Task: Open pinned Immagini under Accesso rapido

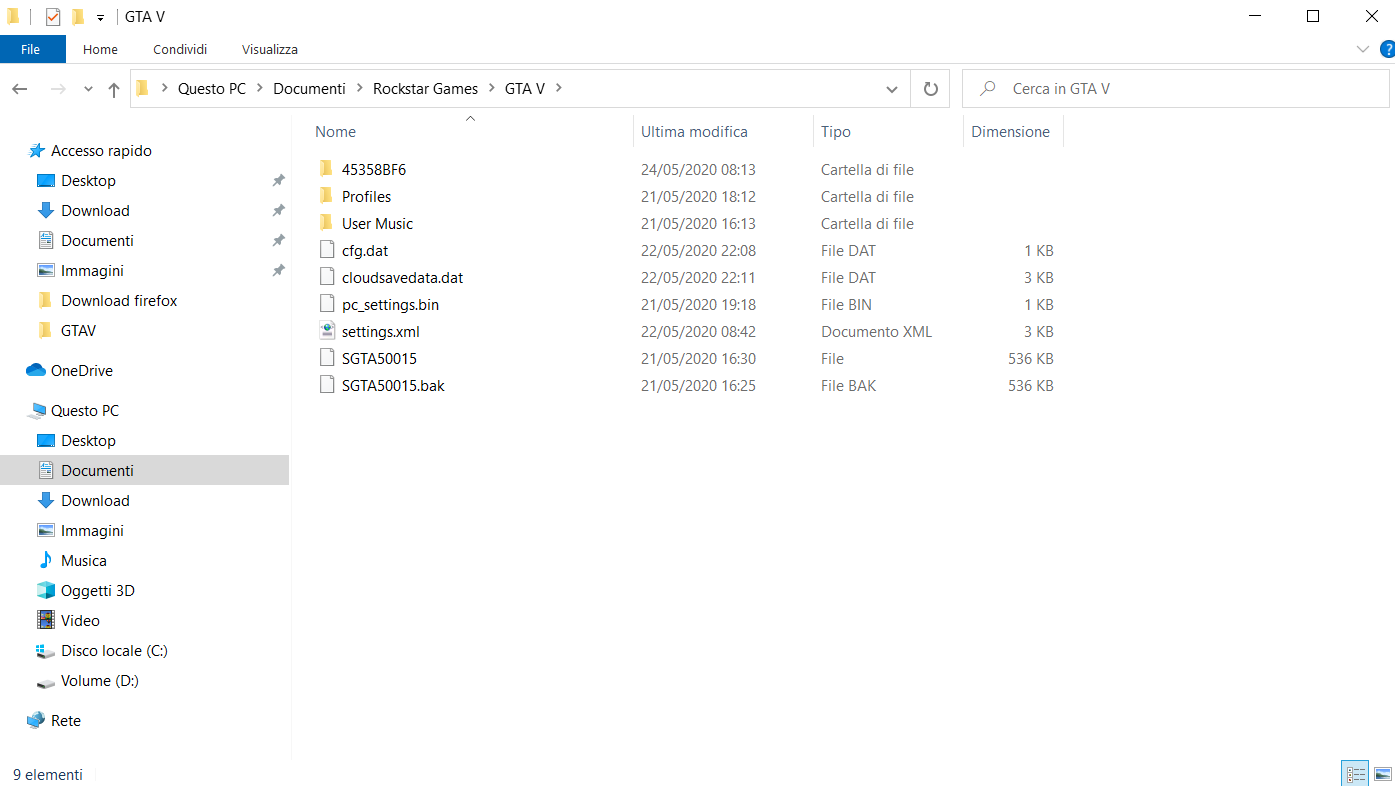Action: pyautogui.click(x=92, y=271)
